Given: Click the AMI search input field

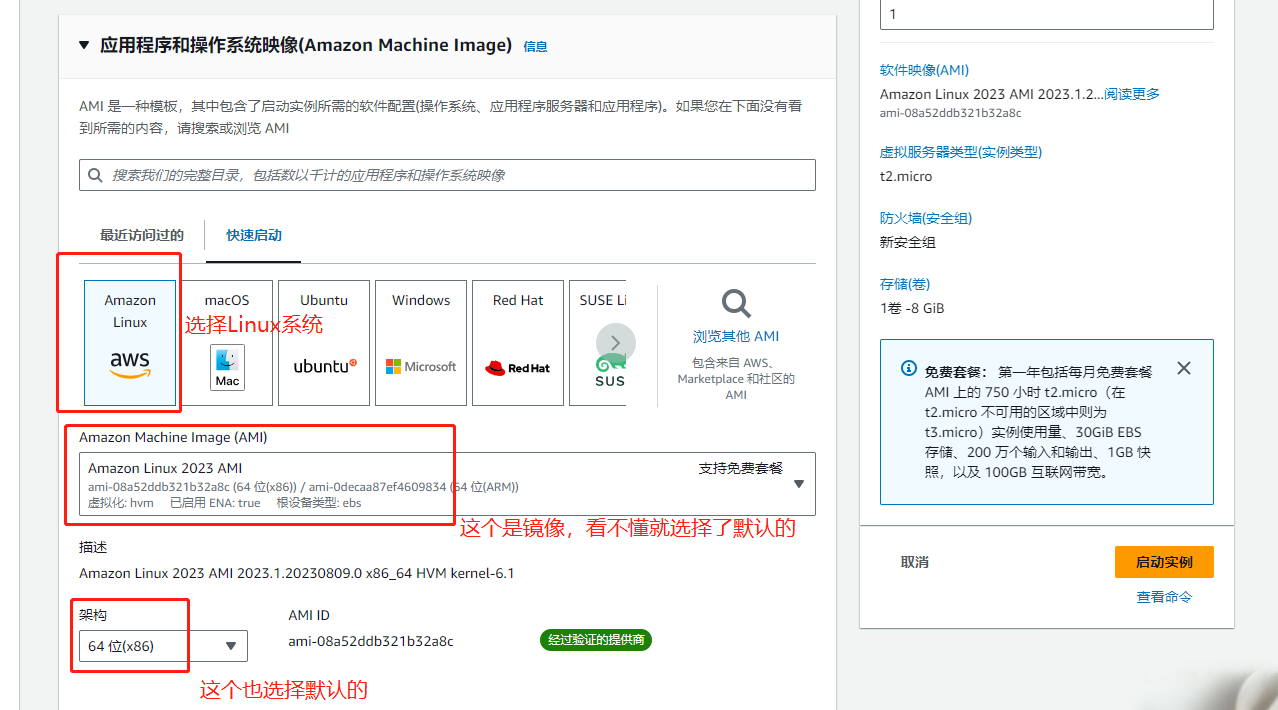Looking at the screenshot, I should pos(447,175).
